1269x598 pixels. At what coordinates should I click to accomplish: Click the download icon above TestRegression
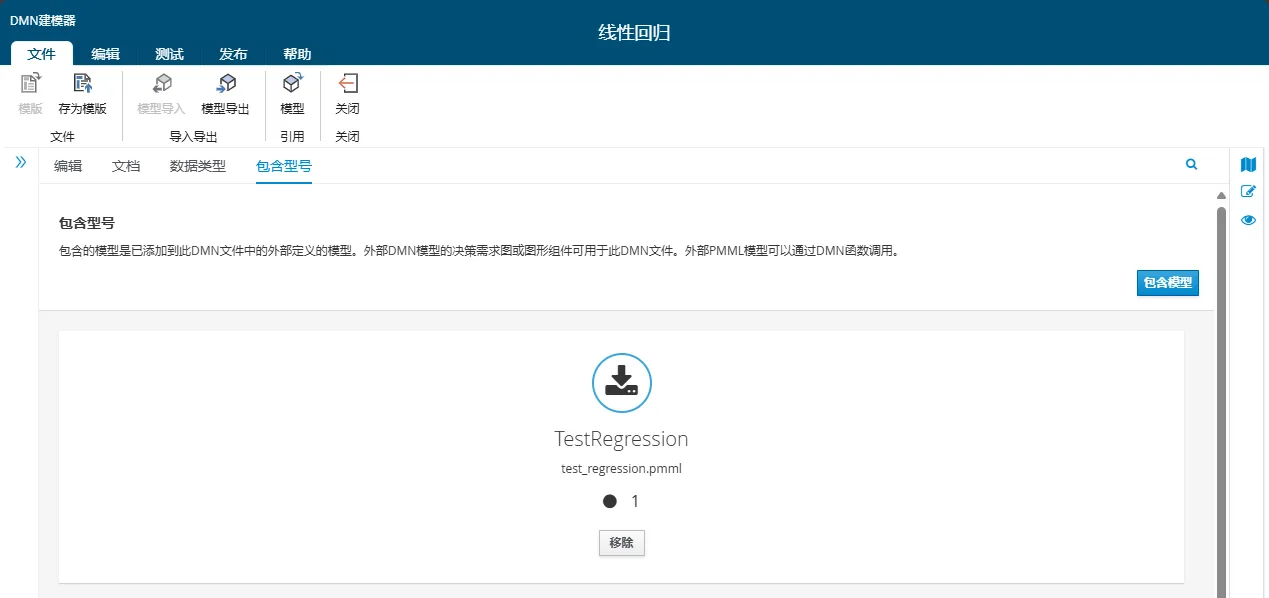tap(621, 383)
